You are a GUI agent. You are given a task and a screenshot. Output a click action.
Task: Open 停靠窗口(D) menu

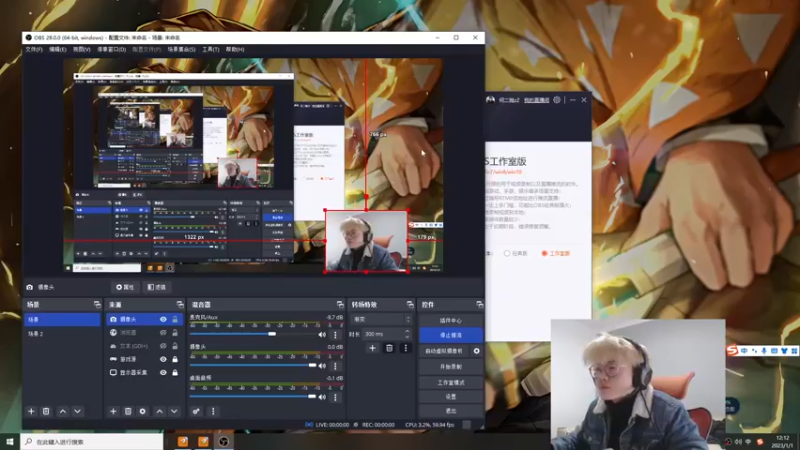[x=112, y=49]
